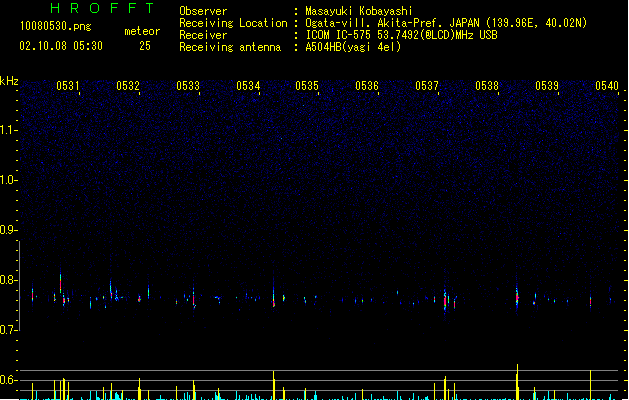This screenshot has width=629, height=400.
Task: Click the 0540 time marker
Action: tap(607, 86)
